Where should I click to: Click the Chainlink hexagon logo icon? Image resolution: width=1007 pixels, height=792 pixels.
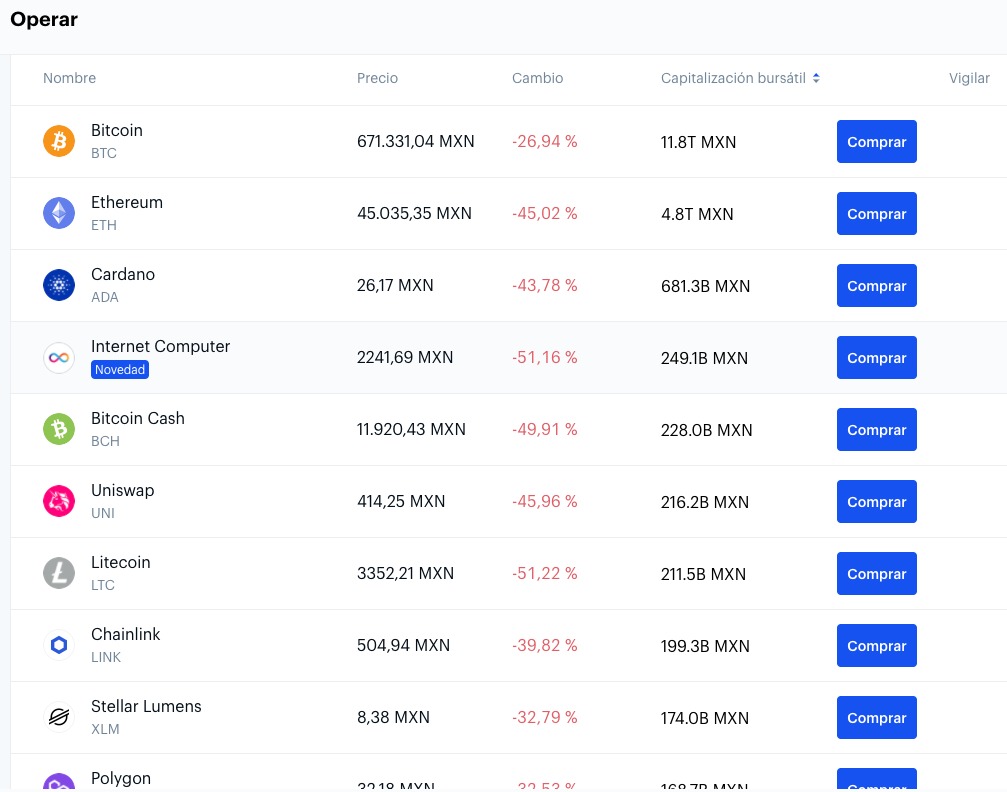pos(59,645)
